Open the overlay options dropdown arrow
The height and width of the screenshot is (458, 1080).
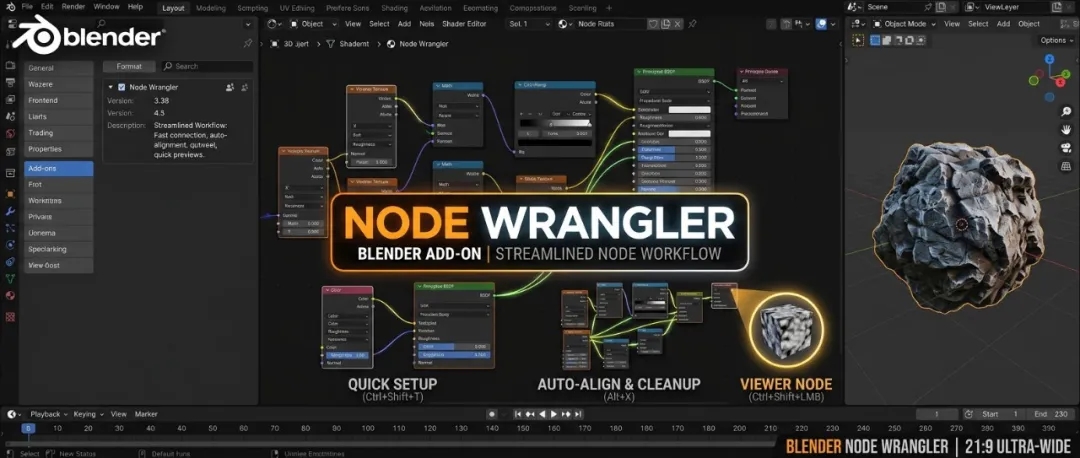pos(835,23)
